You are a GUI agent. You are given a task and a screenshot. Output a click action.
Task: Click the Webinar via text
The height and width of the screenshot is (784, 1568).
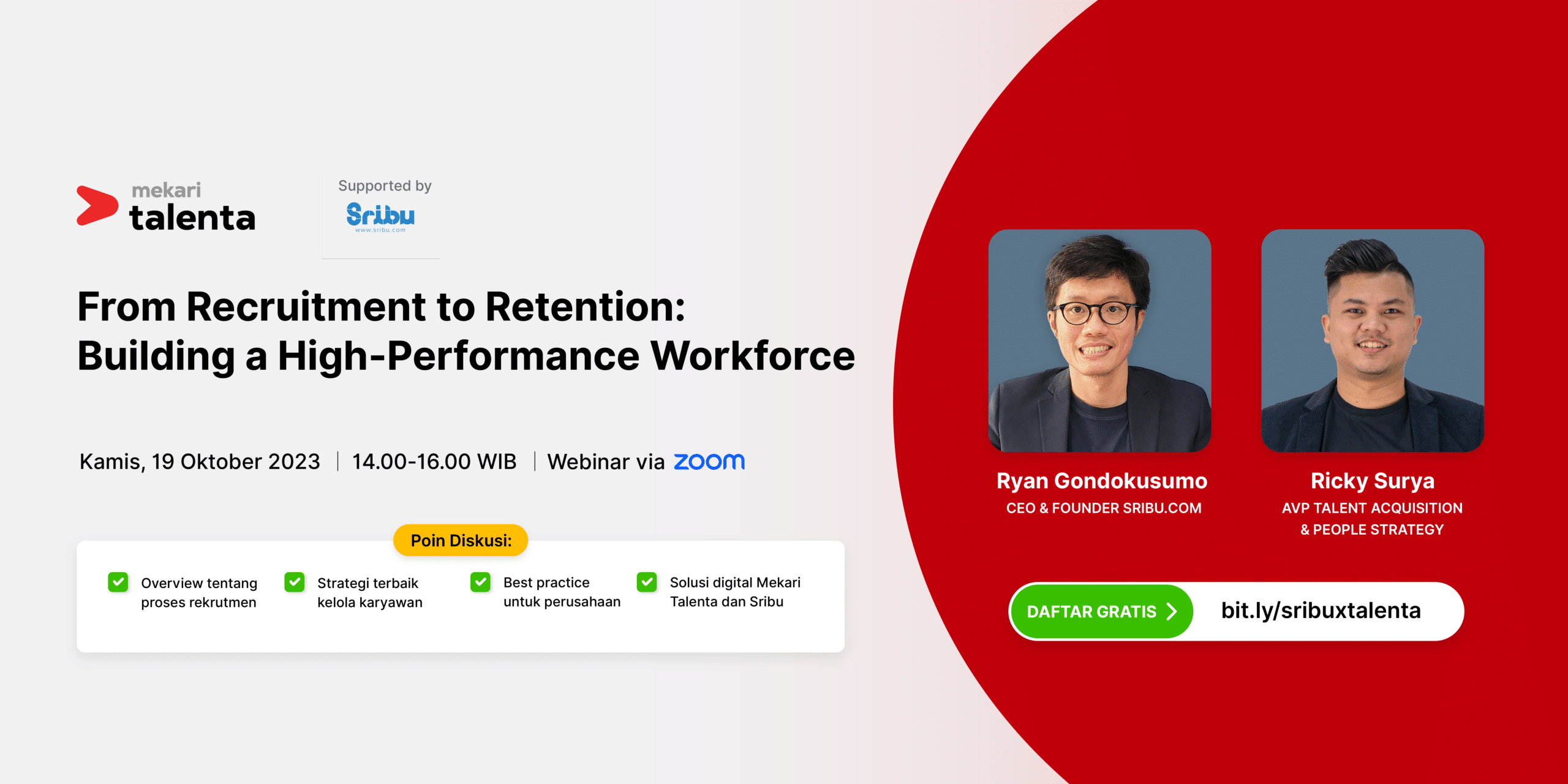click(x=606, y=462)
